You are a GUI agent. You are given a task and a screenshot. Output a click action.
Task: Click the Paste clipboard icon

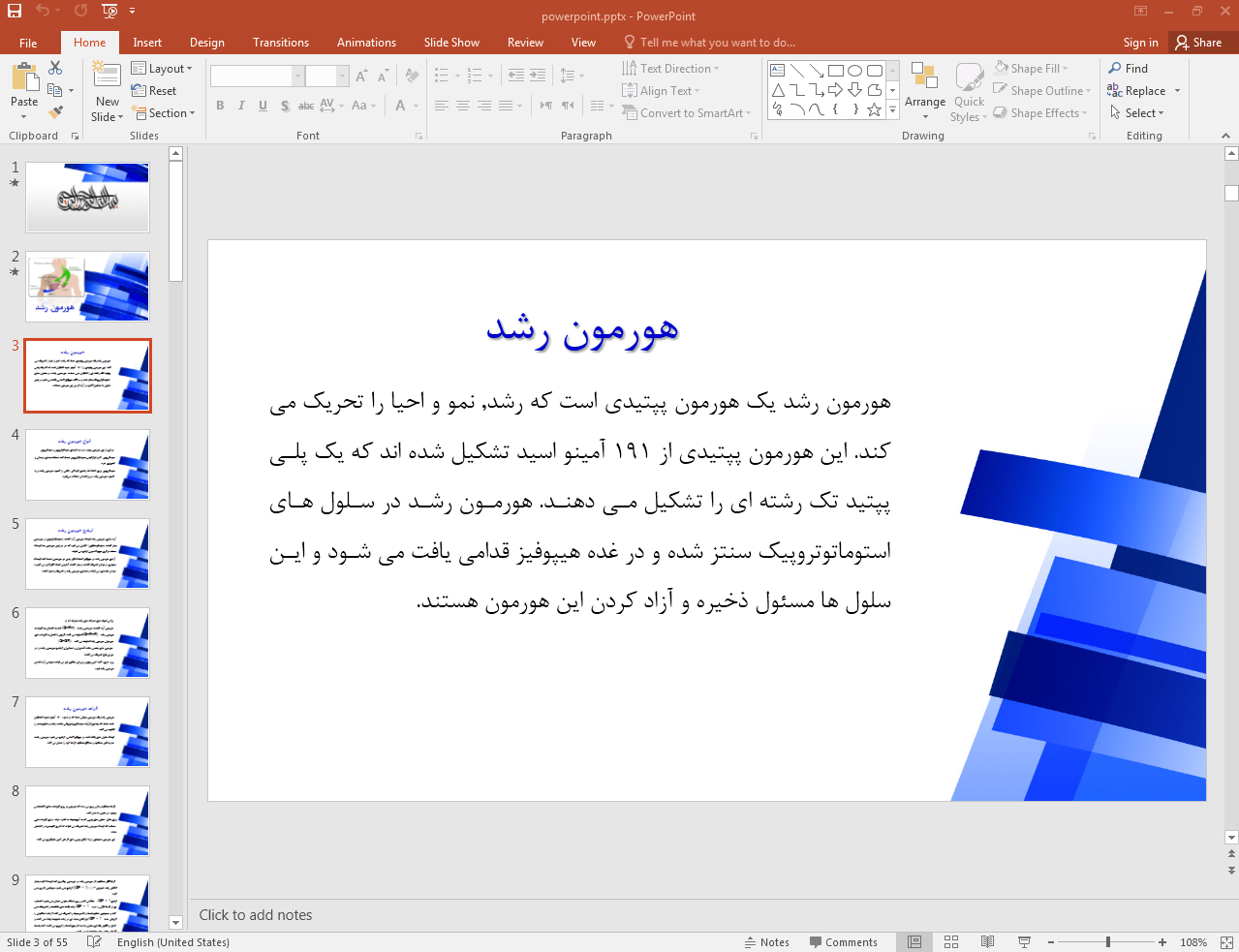pos(24,77)
